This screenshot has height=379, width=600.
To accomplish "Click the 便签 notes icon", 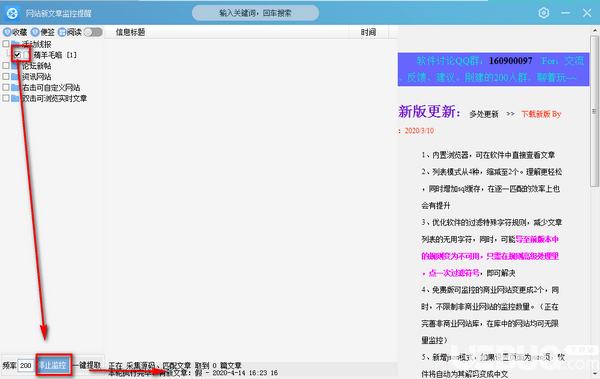I will point(35,32).
